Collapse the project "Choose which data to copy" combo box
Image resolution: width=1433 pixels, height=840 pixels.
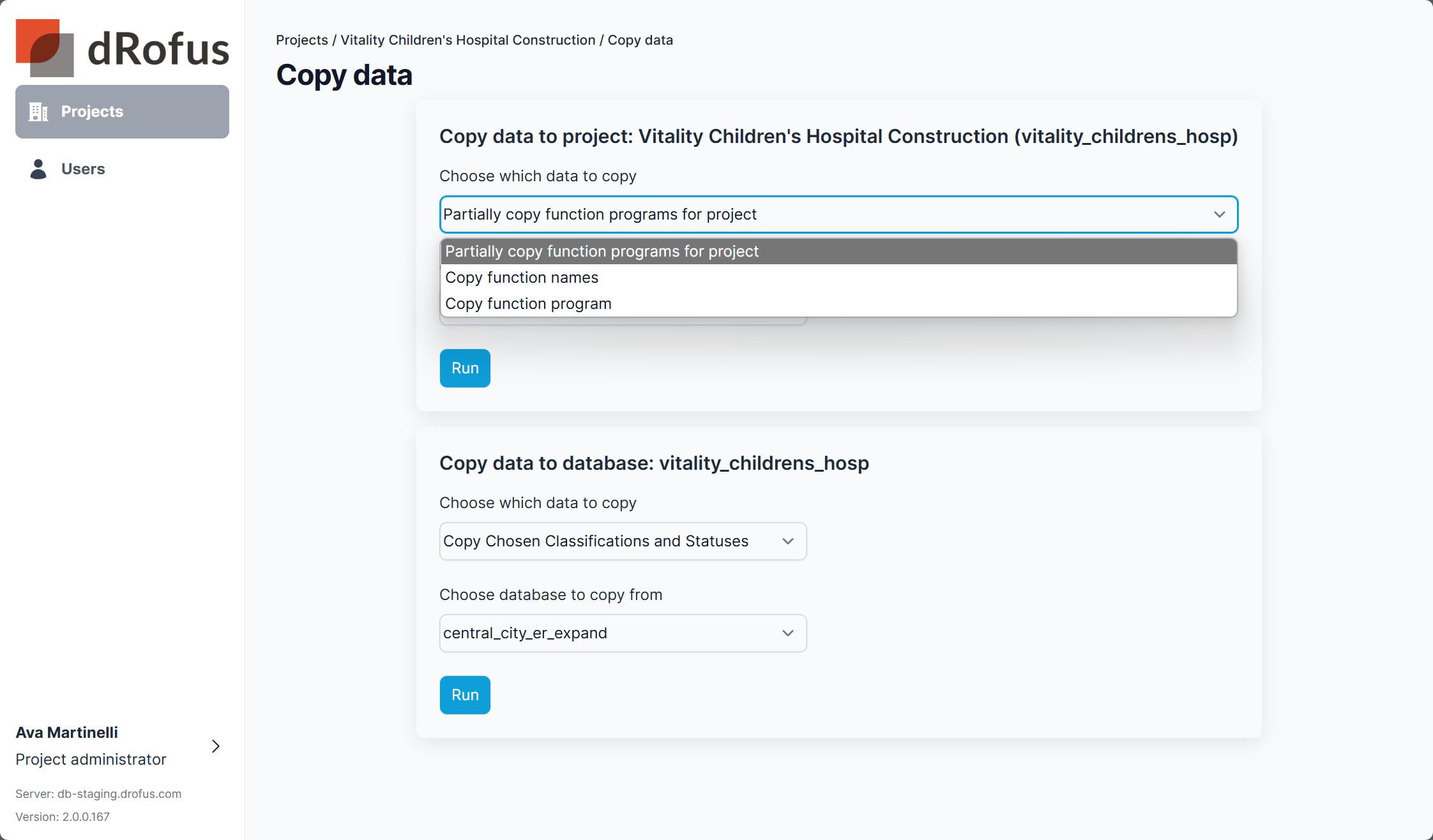coord(838,214)
